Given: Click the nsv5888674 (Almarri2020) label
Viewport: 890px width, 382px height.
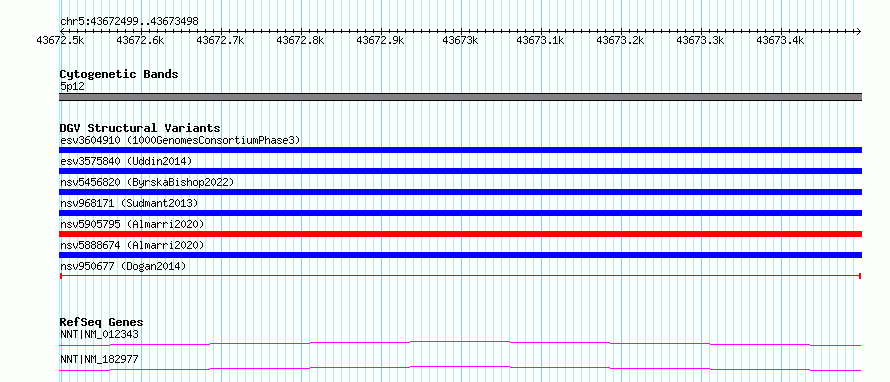Looking at the screenshot, I should (x=132, y=245).
